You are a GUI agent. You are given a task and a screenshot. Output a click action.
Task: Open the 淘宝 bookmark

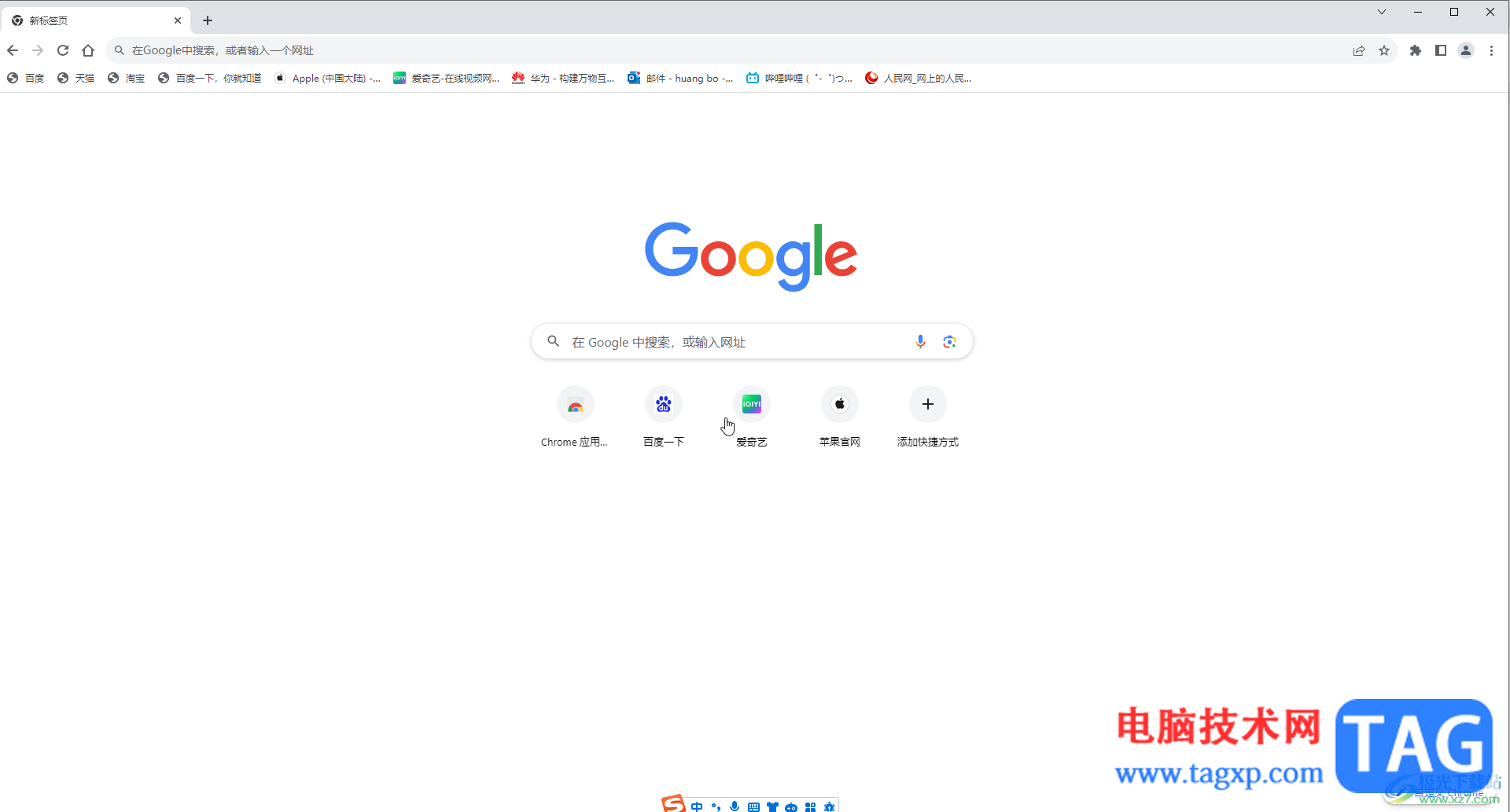126,78
